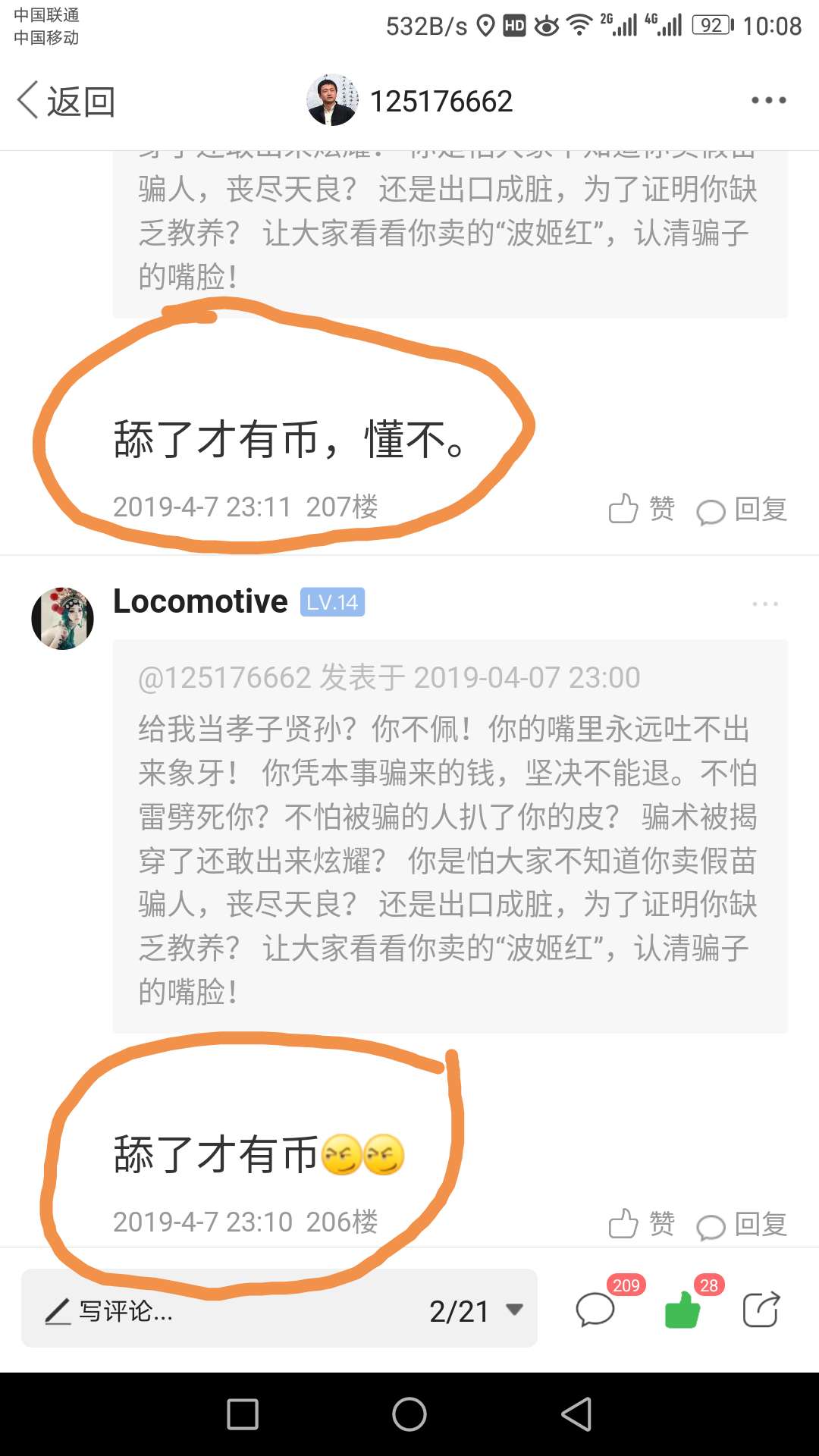Expand the 2/21 page selector dropdown
Screen dimensions: 819x1456
click(x=476, y=1310)
